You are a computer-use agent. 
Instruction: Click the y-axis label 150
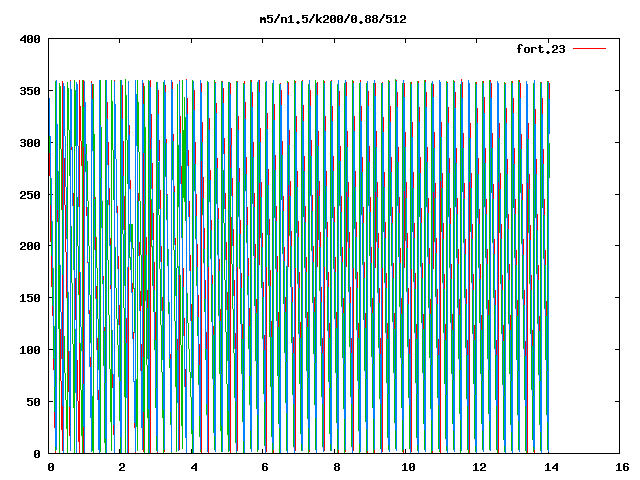click(30, 298)
